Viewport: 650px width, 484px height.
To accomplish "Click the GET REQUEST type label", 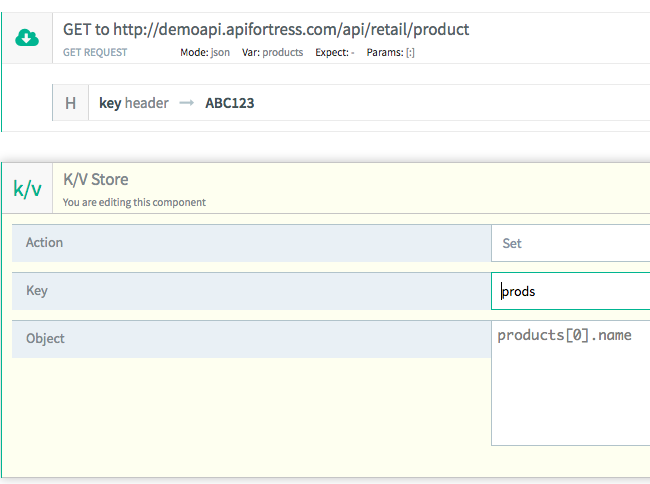I will [x=95, y=52].
